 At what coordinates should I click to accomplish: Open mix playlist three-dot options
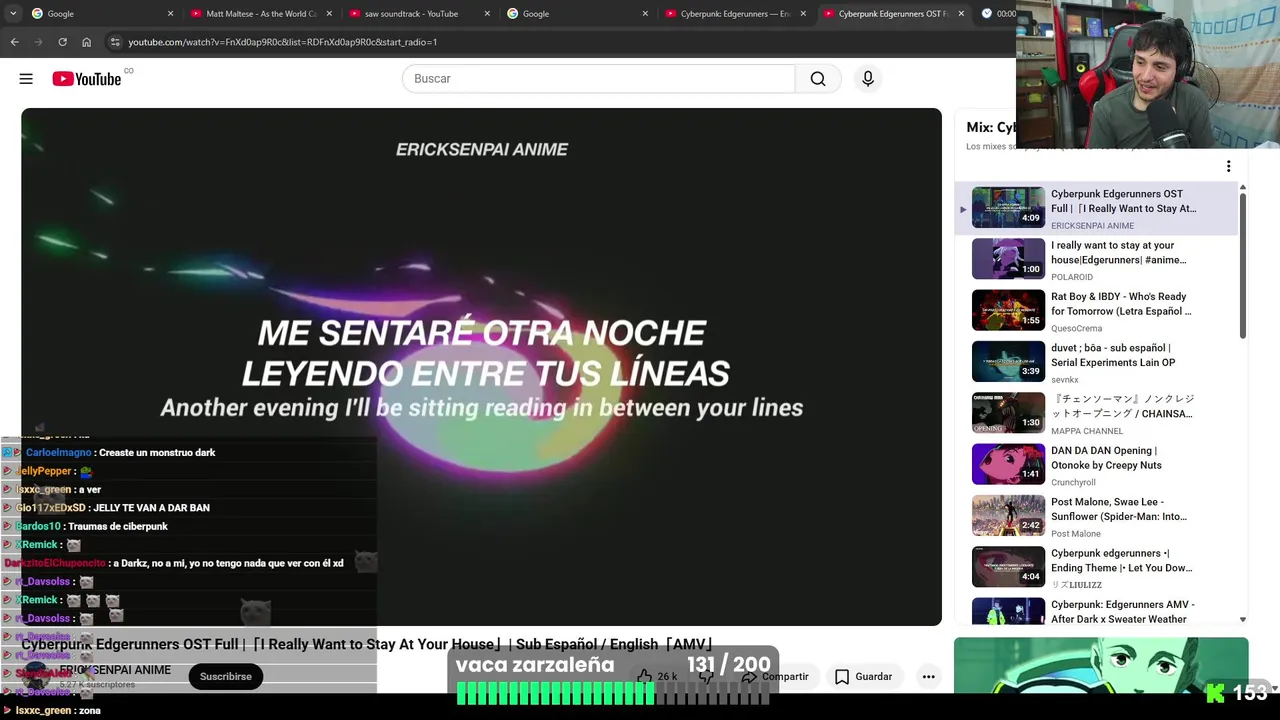1228,167
